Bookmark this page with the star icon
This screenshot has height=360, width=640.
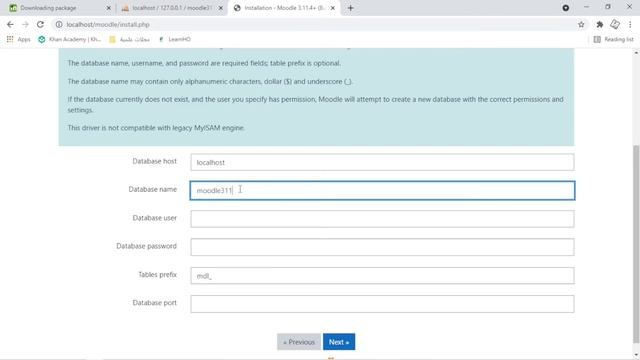(581, 24)
